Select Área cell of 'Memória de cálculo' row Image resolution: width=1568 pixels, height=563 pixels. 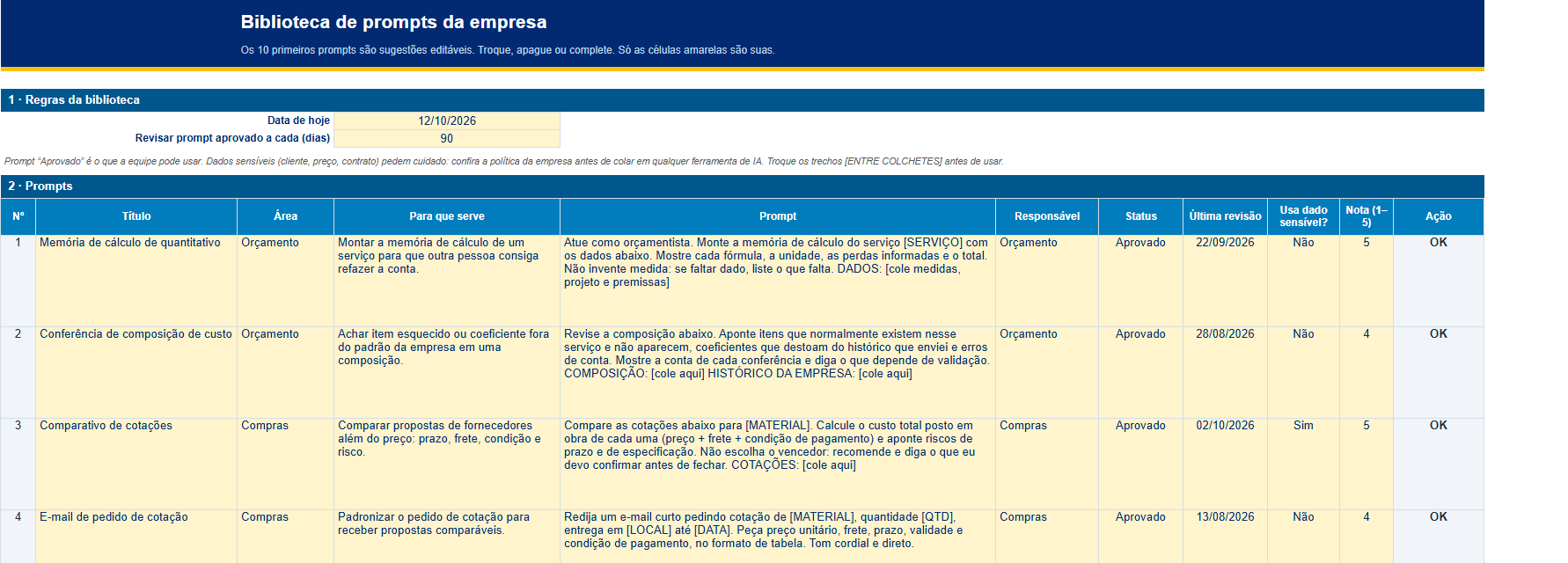[285, 281]
